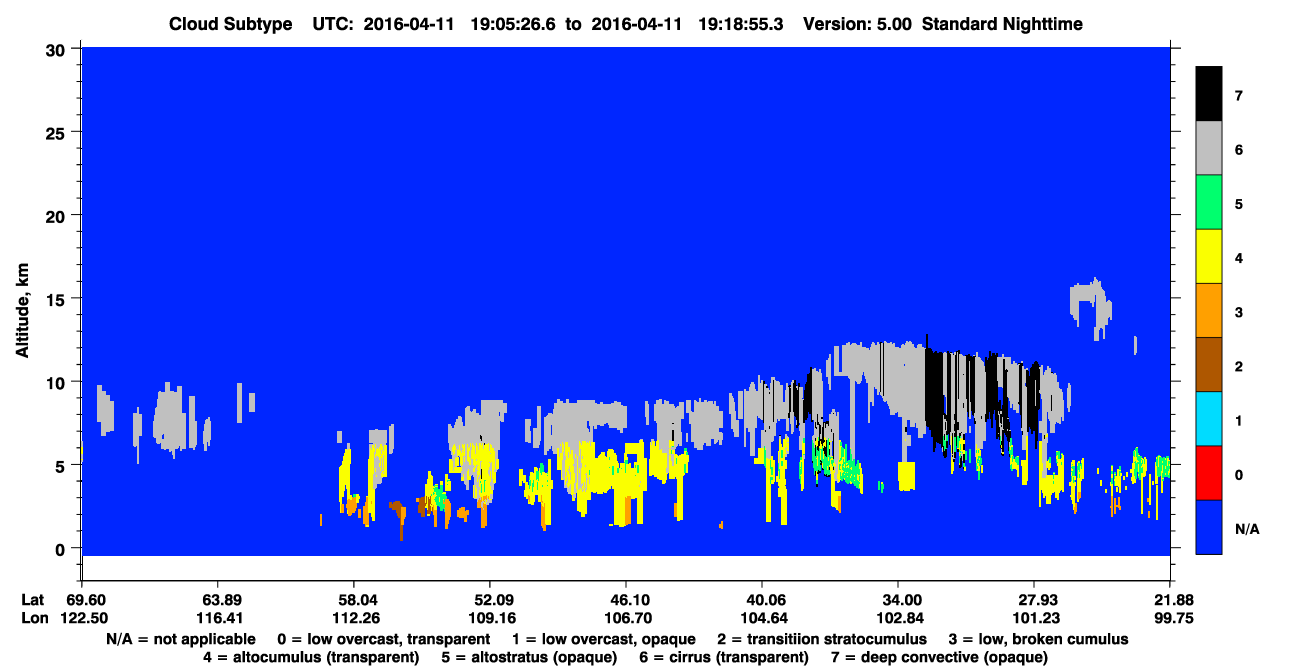Click the colorbar label N/A
This screenshot has height=667, width=1300.
click(x=1246, y=528)
